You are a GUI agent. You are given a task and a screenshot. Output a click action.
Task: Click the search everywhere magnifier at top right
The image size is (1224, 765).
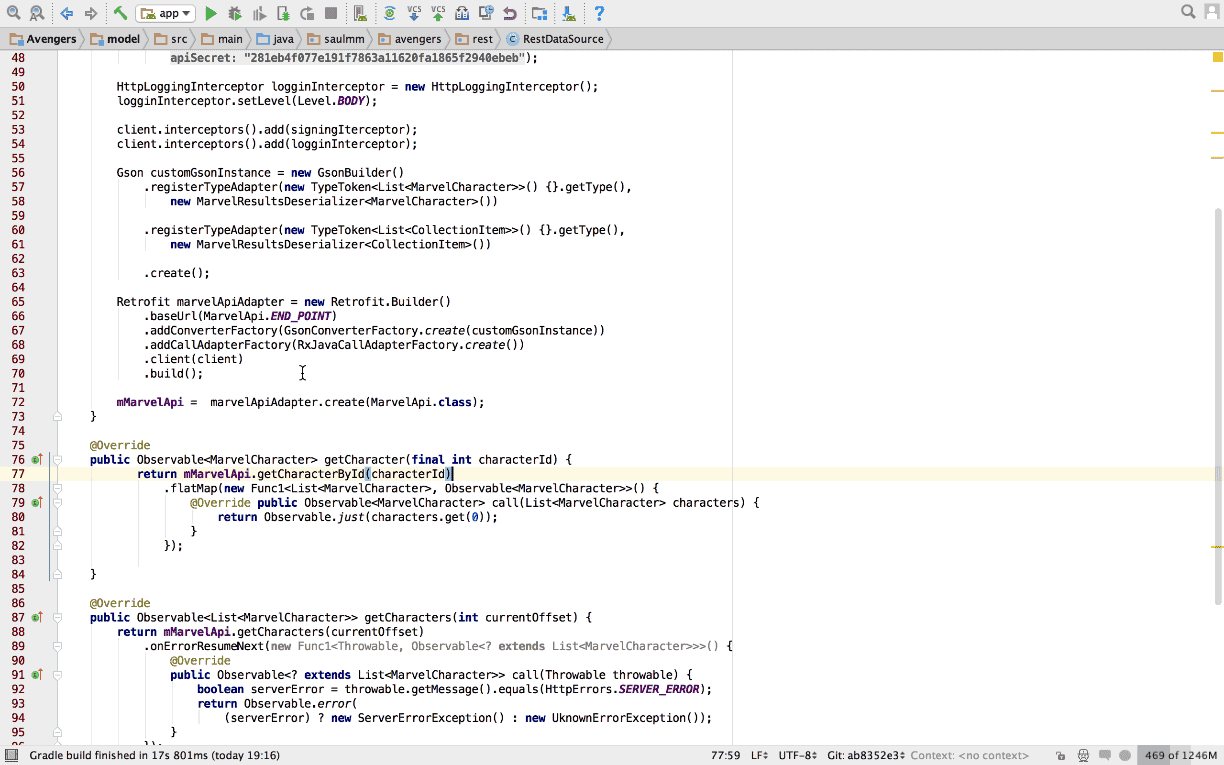point(1188,12)
